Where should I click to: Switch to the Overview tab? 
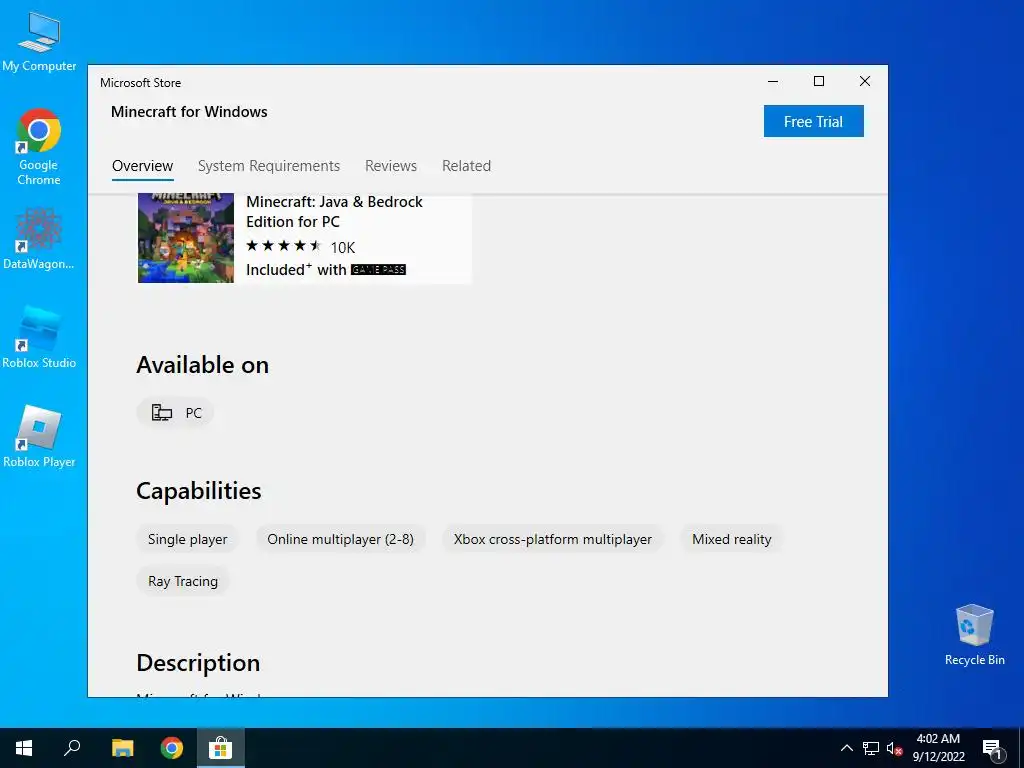tap(142, 166)
